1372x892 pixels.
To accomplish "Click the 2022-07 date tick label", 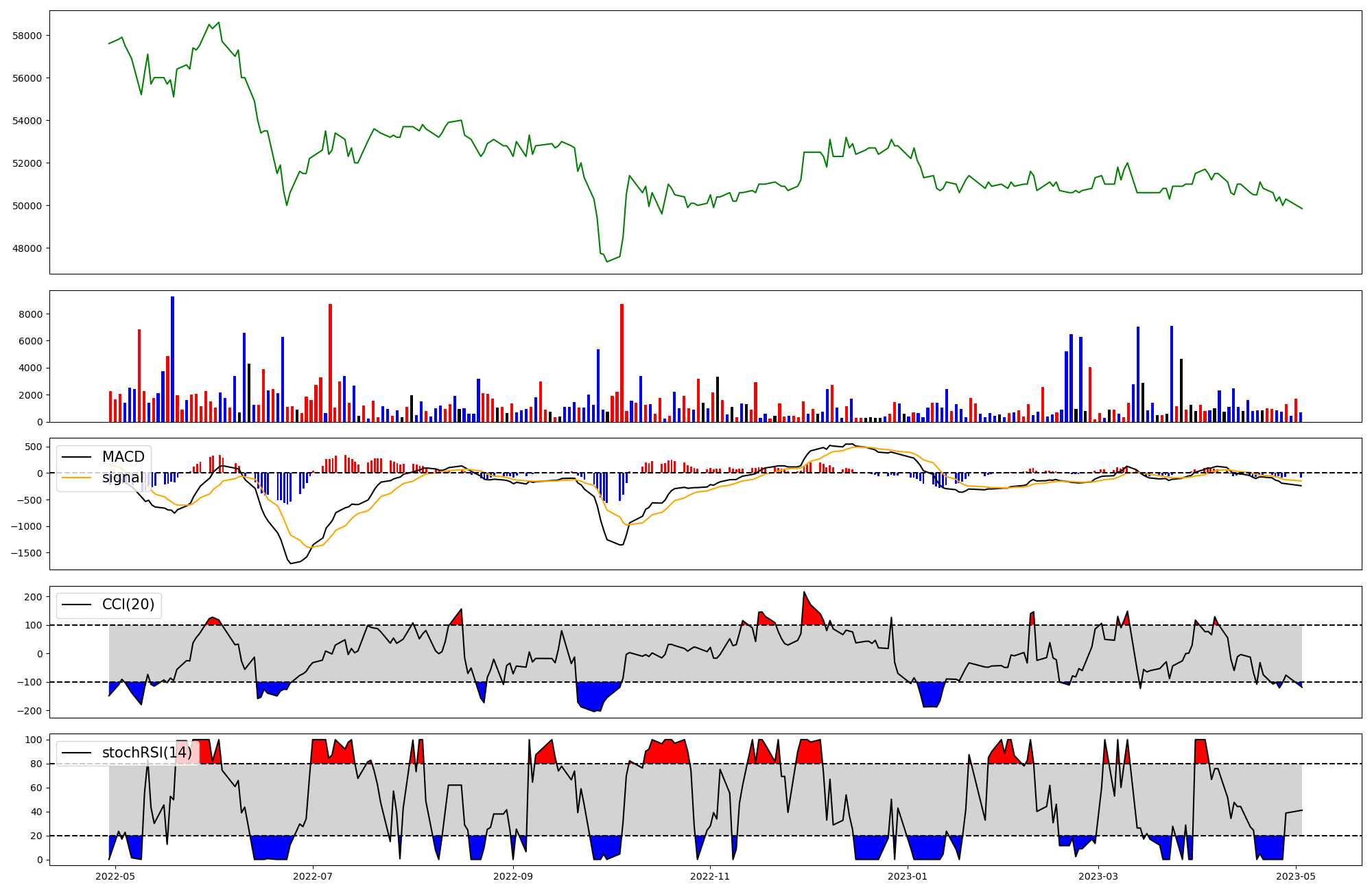I will (313, 876).
